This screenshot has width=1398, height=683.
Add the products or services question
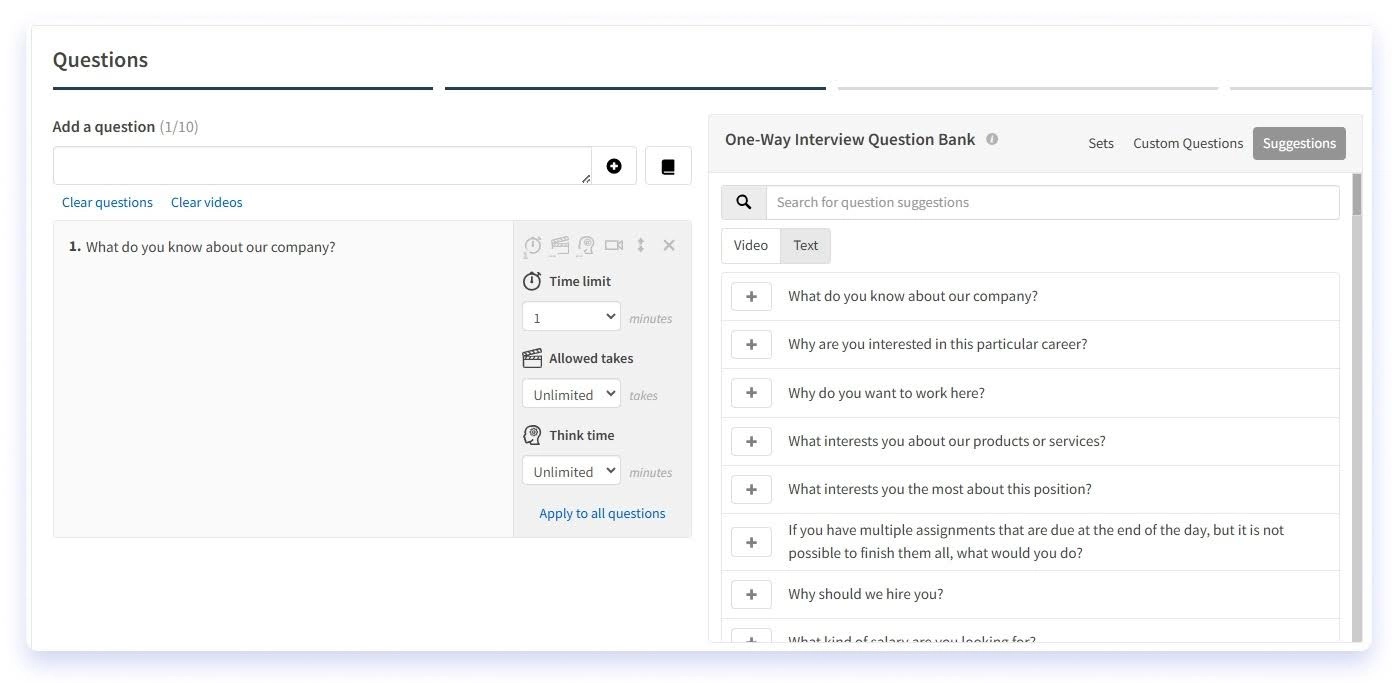(x=751, y=441)
